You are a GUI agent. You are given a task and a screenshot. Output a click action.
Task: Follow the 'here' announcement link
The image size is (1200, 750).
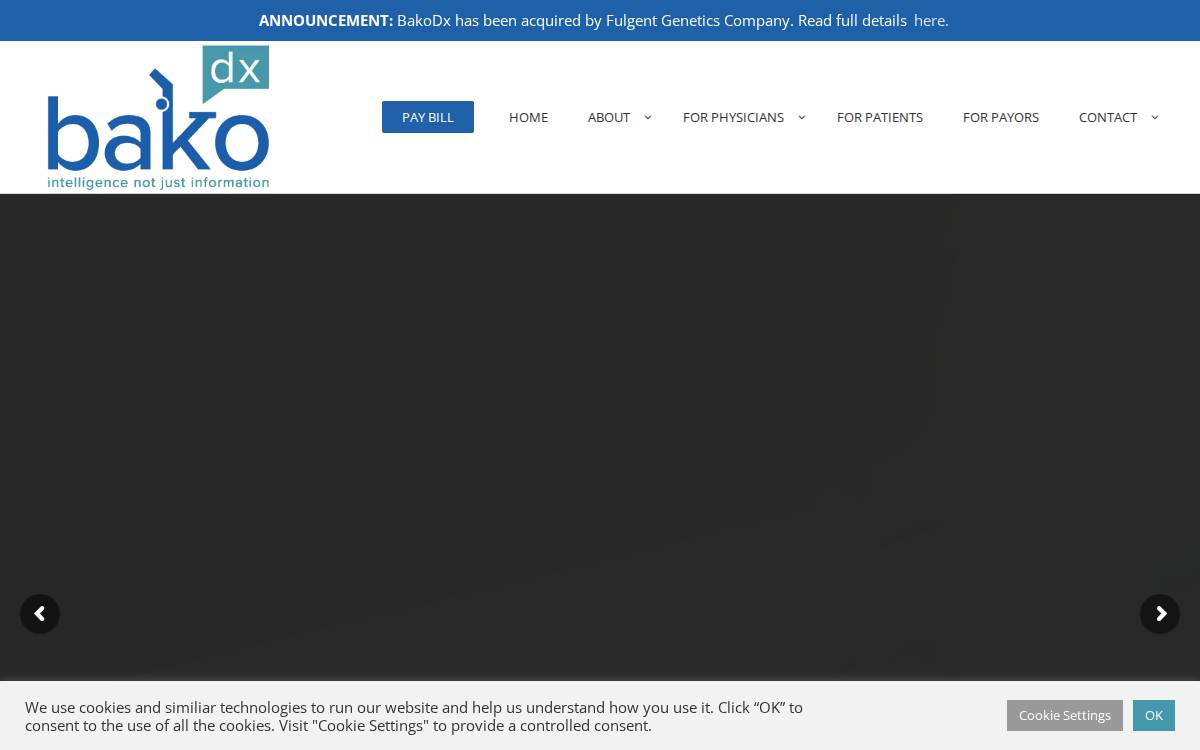pos(930,20)
